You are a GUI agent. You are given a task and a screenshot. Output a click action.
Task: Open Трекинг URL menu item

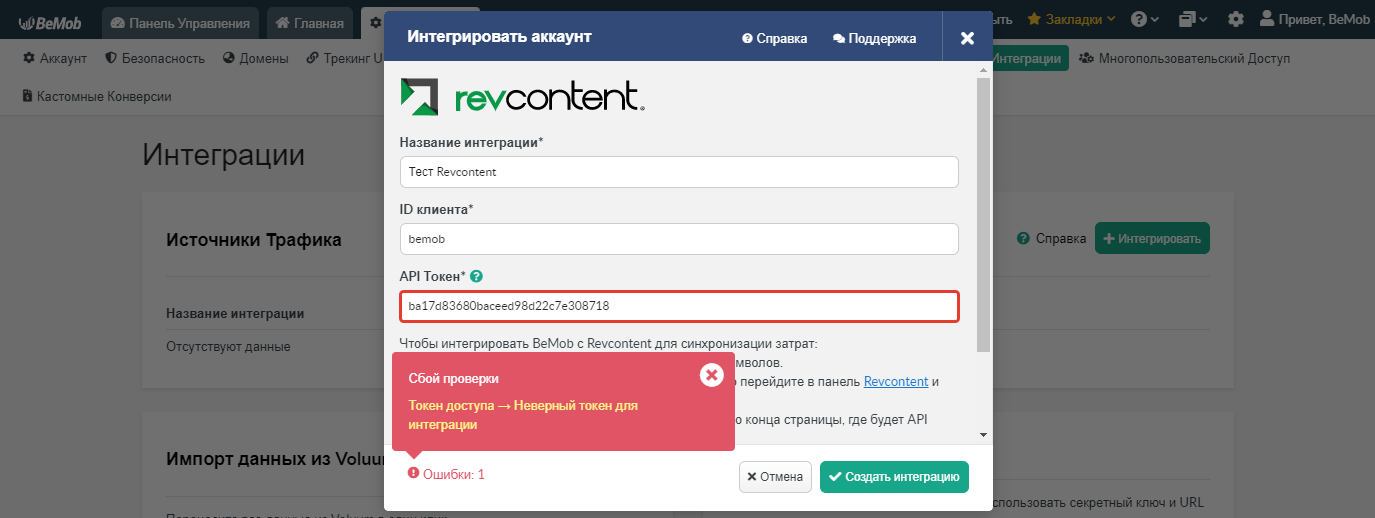345,58
